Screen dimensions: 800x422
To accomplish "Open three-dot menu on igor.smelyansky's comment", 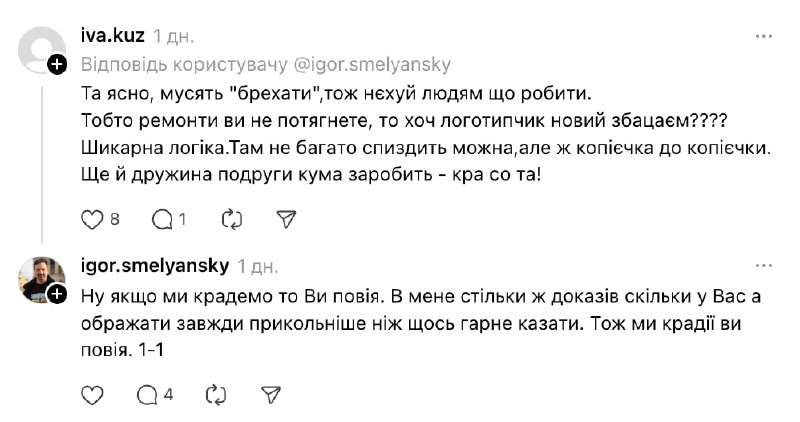I will (x=763, y=265).
